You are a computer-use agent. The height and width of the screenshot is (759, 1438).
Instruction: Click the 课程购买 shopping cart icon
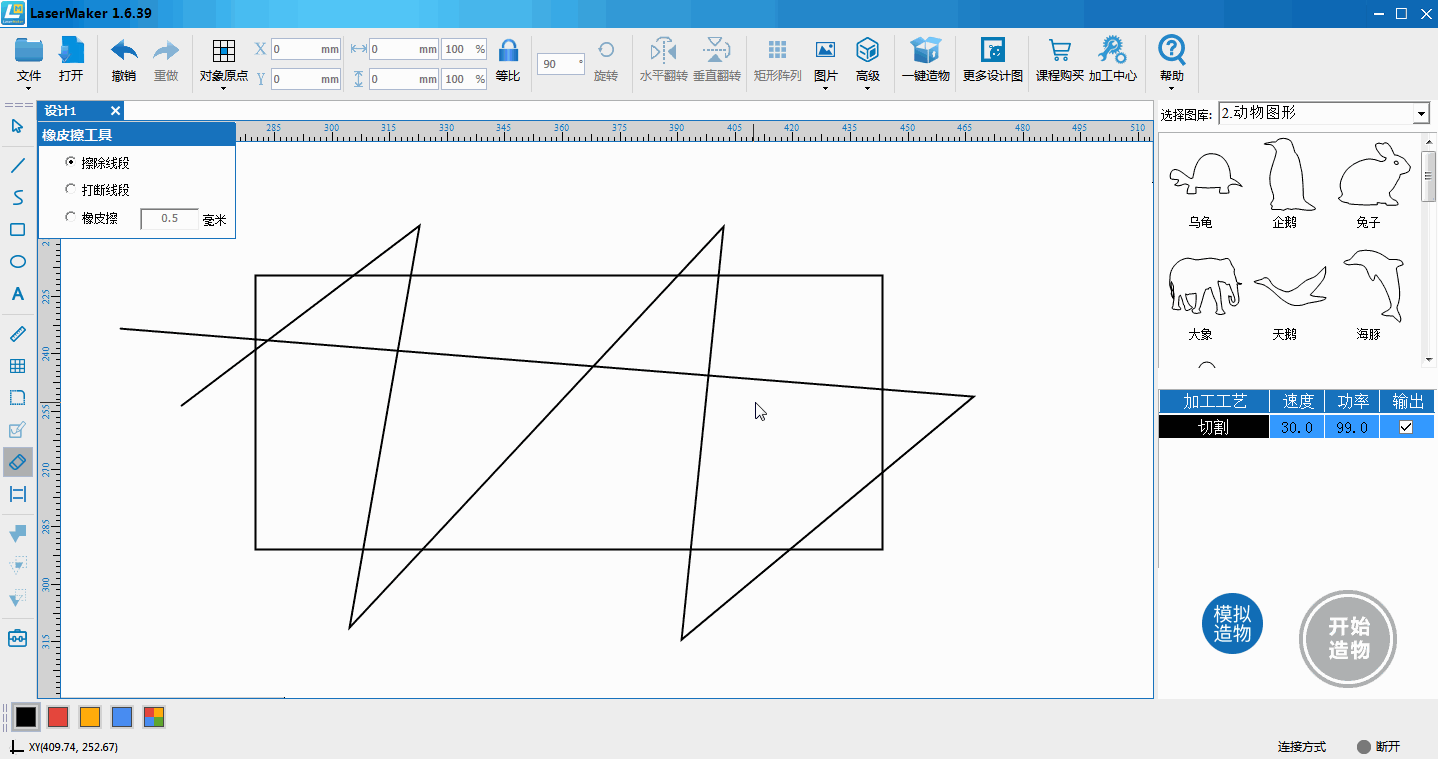click(x=1059, y=50)
